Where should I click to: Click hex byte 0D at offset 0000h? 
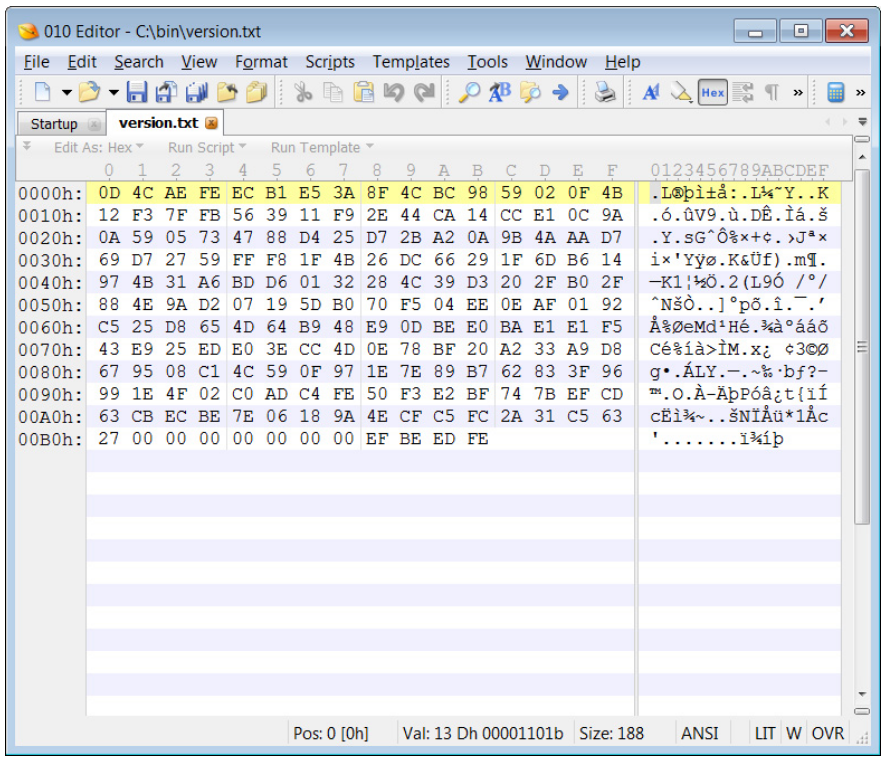pos(109,193)
